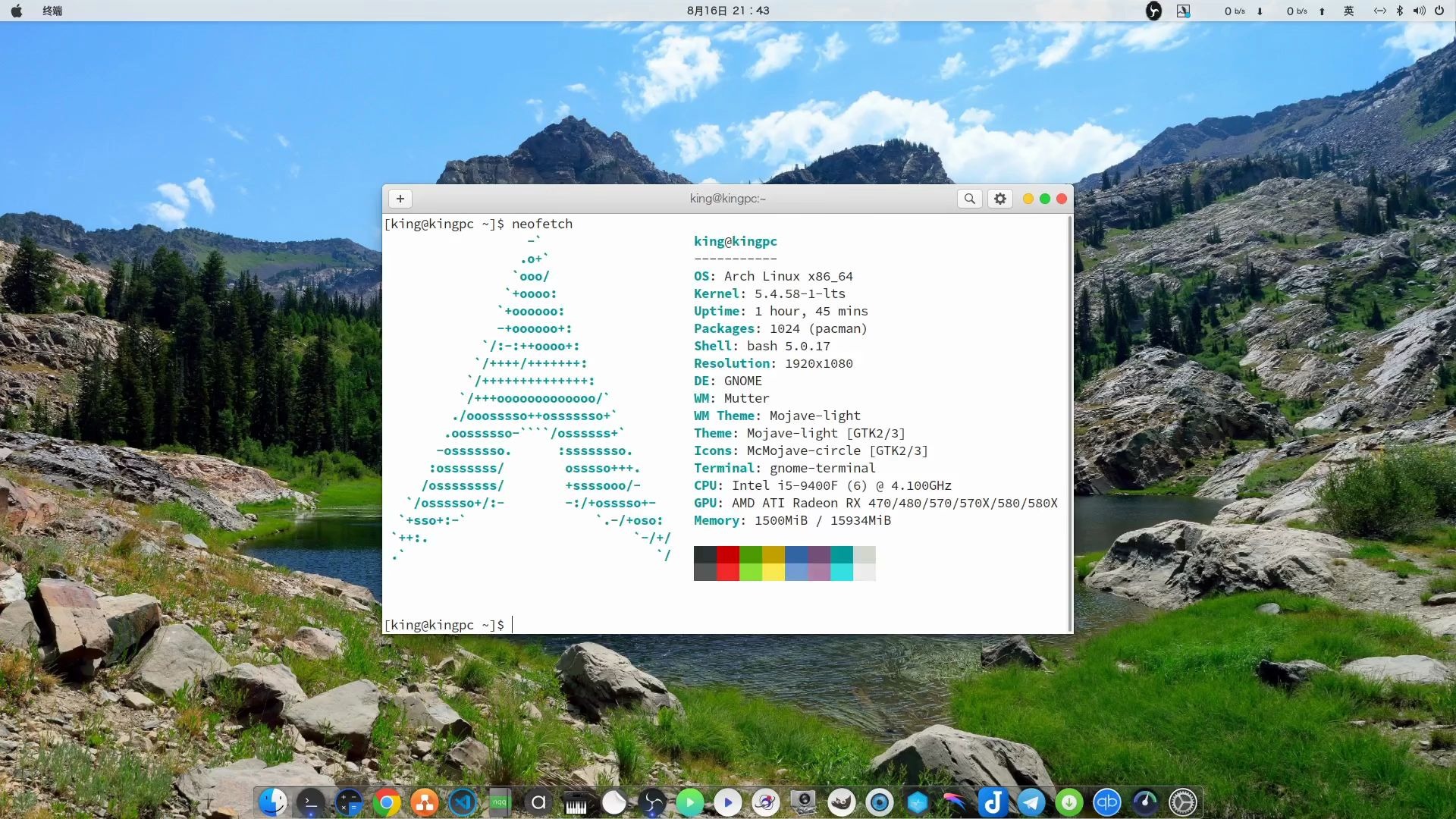Image resolution: width=1456 pixels, height=819 pixels.
Task: Open the green play button app in dock
Action: click(x=690, y=802)
